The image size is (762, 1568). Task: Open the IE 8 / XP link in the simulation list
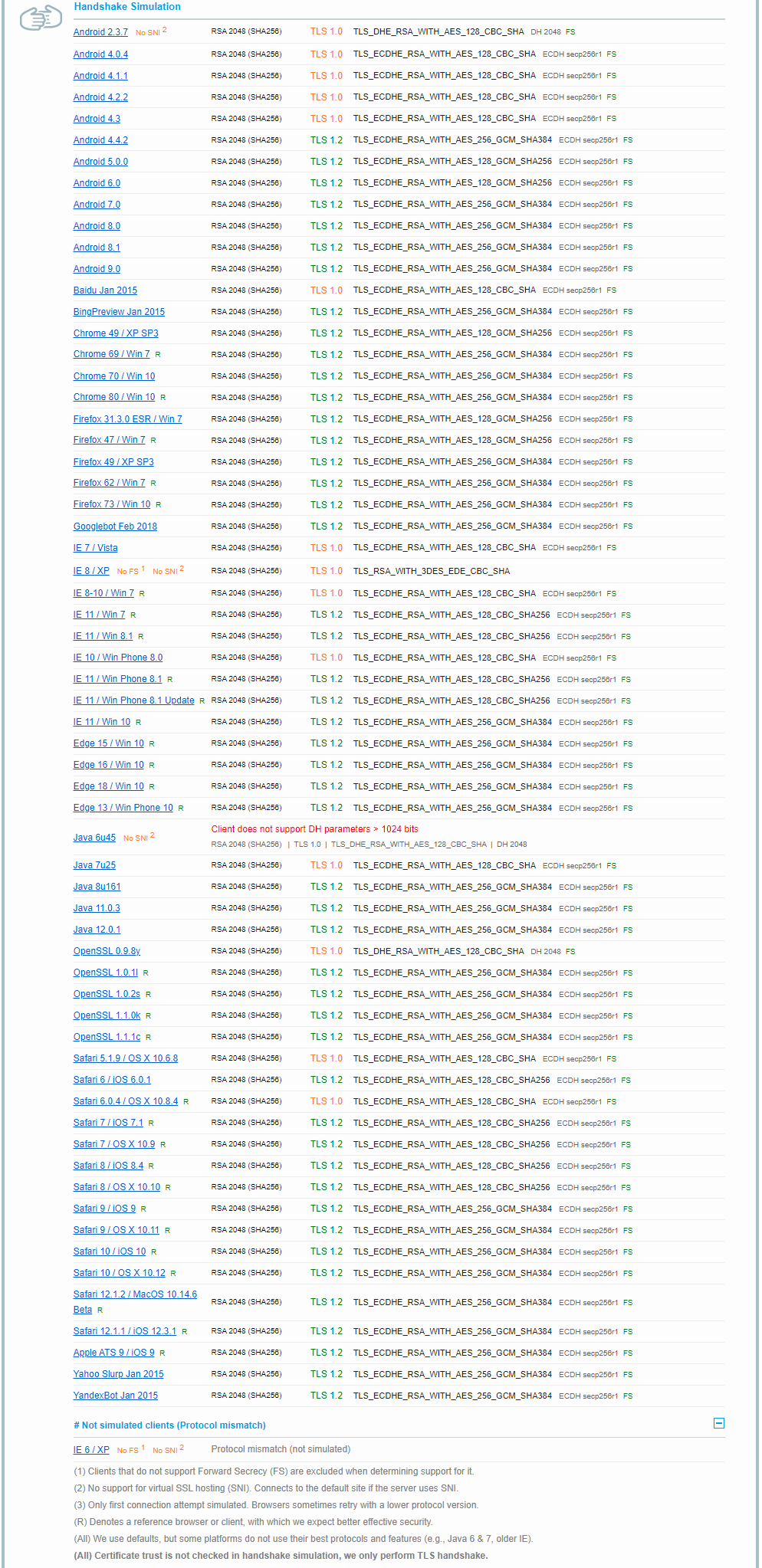[91, 571]
